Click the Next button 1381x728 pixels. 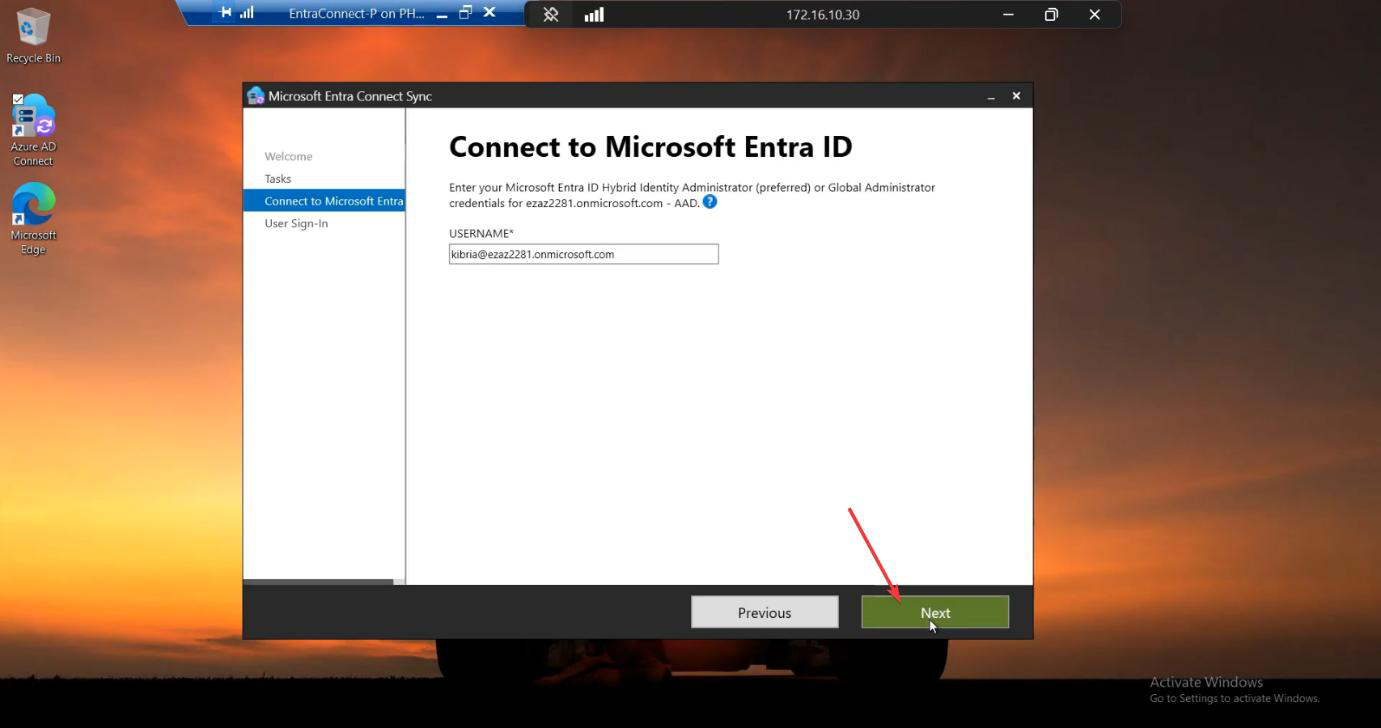[935, 612]
